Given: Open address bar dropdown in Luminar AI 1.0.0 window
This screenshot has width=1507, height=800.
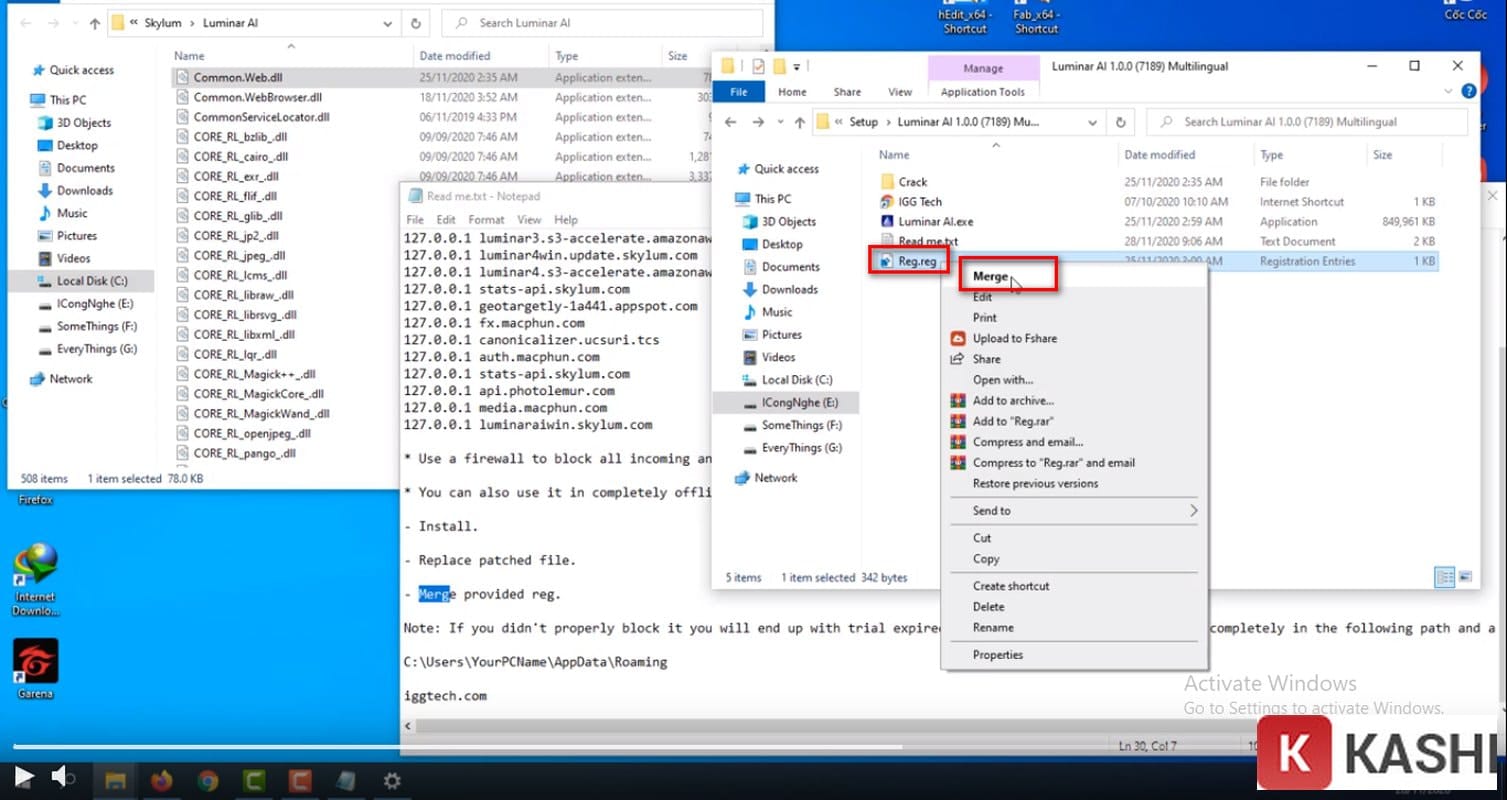Looking at the screenshot, I should pyautogui.click(x=1092, y=122).
